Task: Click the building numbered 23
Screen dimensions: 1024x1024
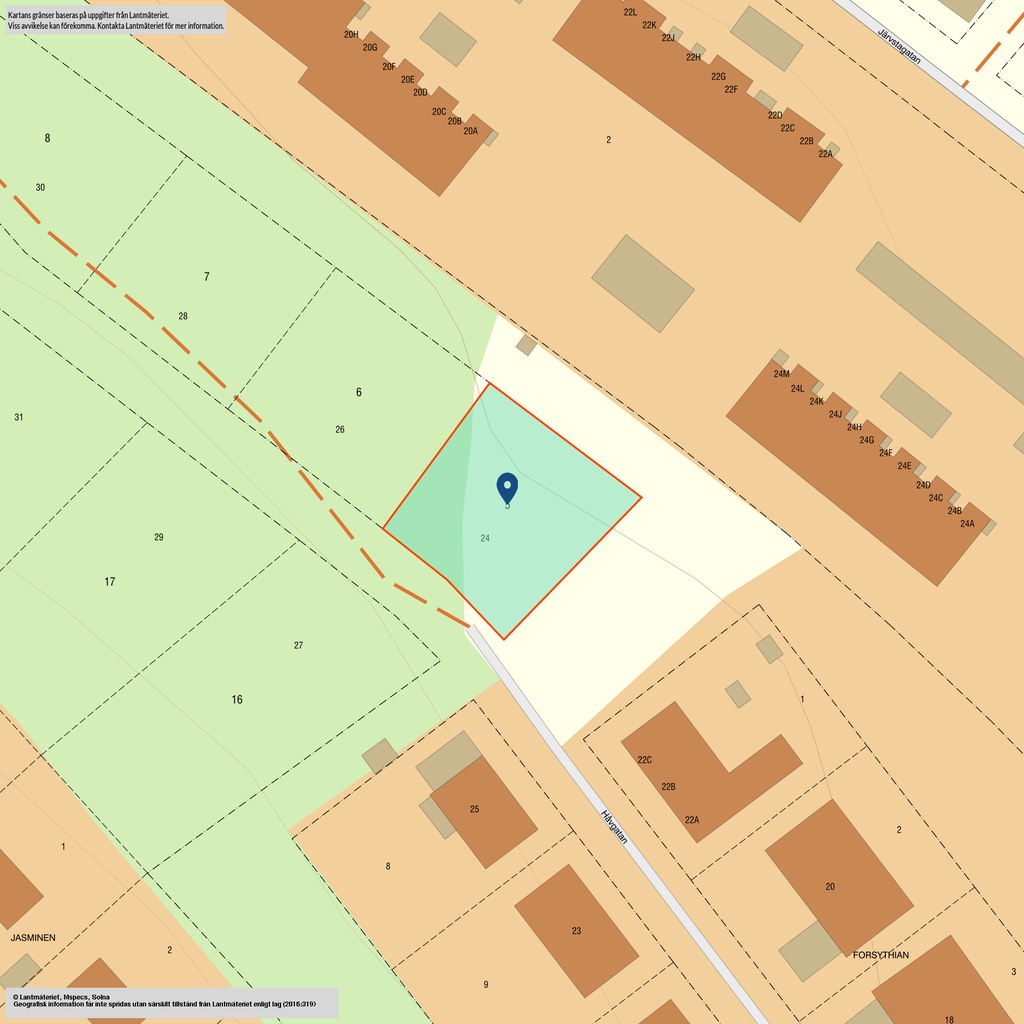Action: click(x=576, y=931)
